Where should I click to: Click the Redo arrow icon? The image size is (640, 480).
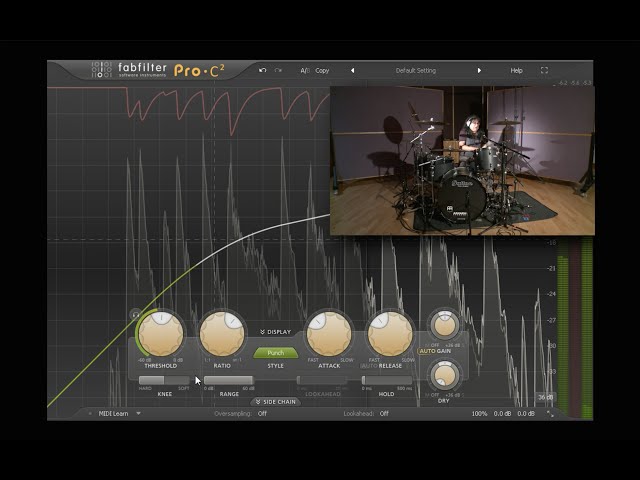(278, 70)
